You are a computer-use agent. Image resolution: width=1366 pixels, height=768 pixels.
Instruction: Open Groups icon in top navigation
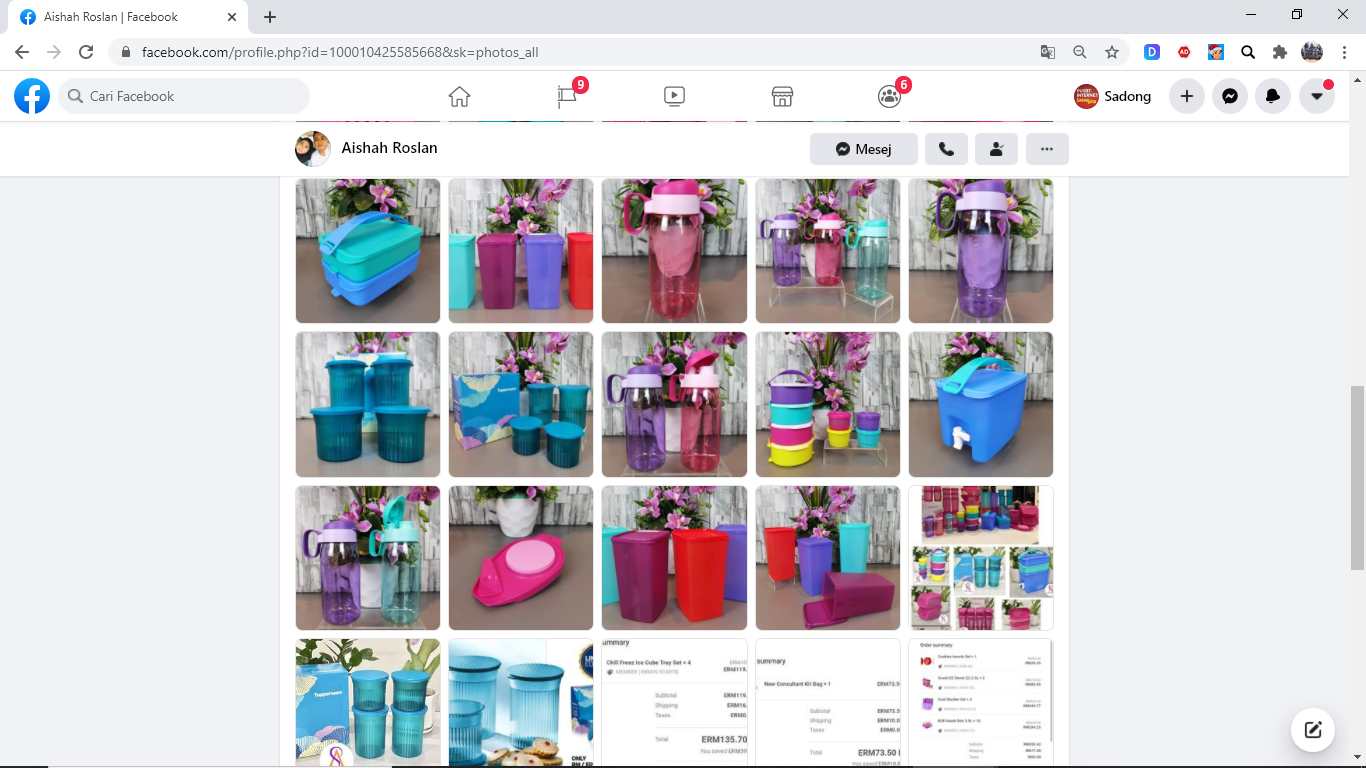889,96
